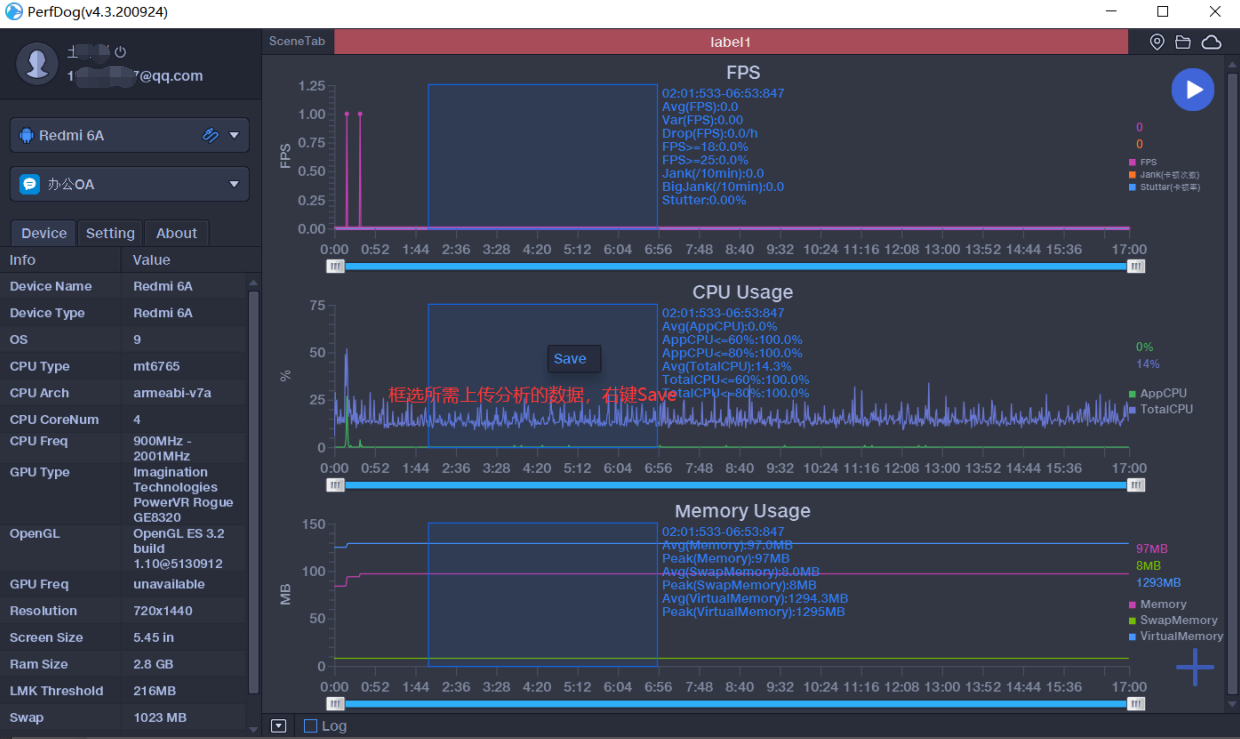Viewport: 1240px width, 739px height.
Task: Open the folder icon in top bar
Action: coord(1183,42)
